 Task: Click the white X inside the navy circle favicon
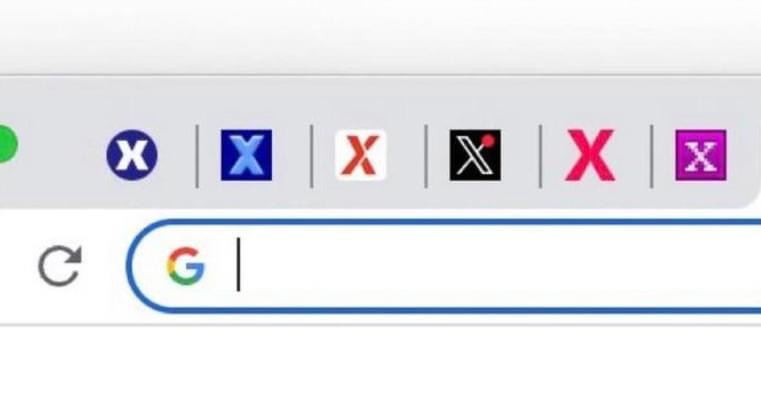click(132, 155)
